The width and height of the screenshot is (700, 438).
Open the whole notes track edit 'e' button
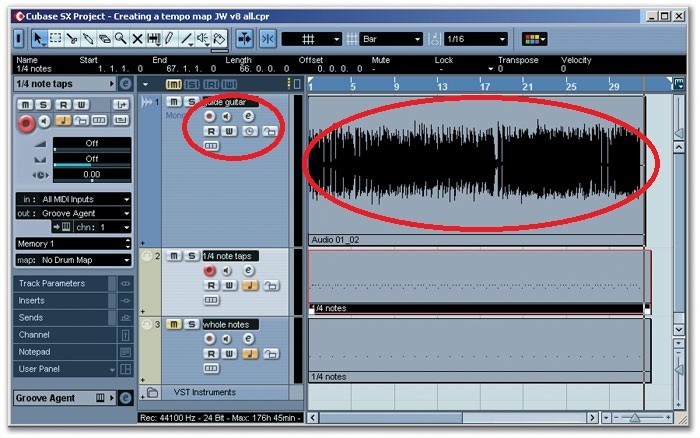(249, 339)
